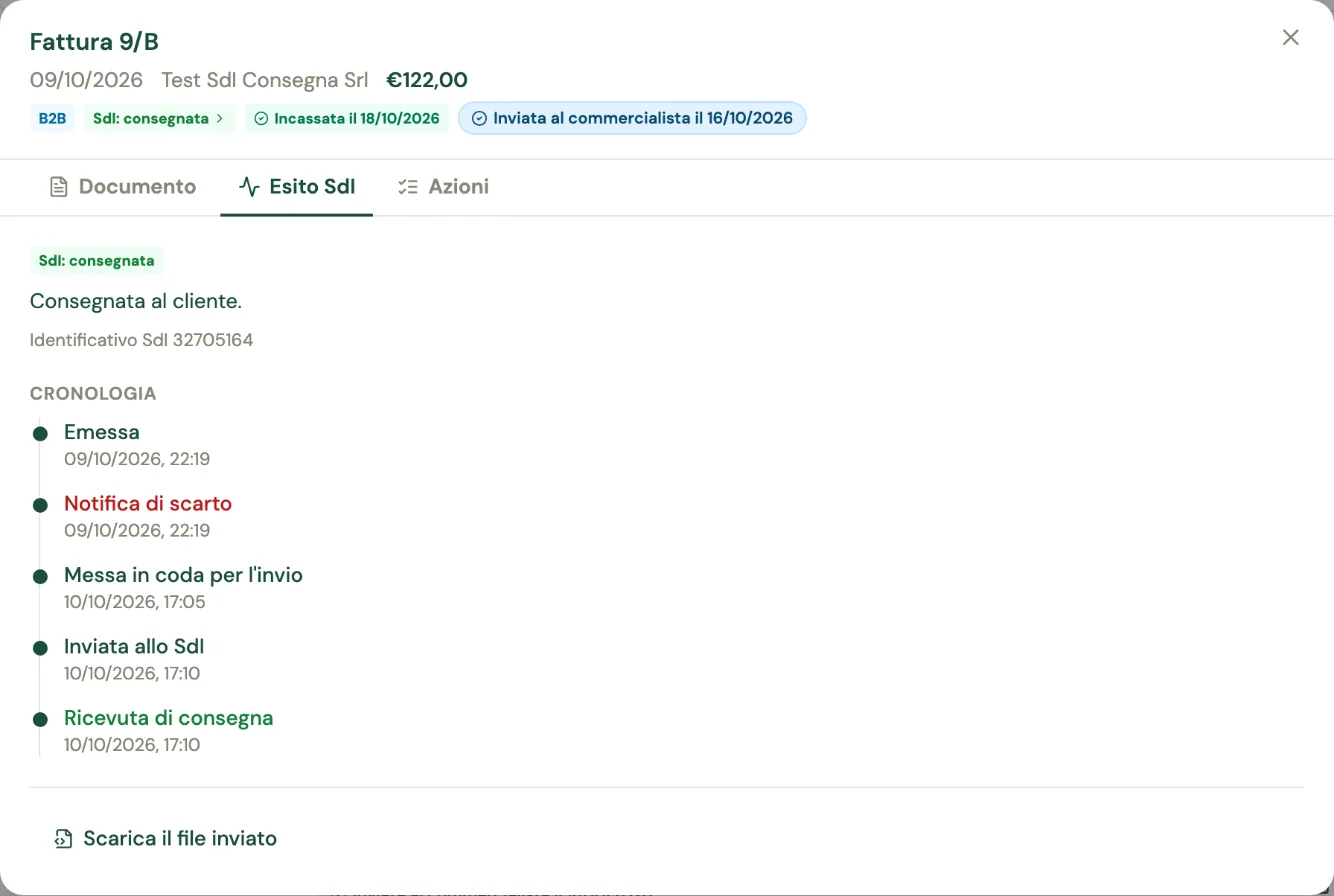Select the Emessa timeline dot

(40, 434)
